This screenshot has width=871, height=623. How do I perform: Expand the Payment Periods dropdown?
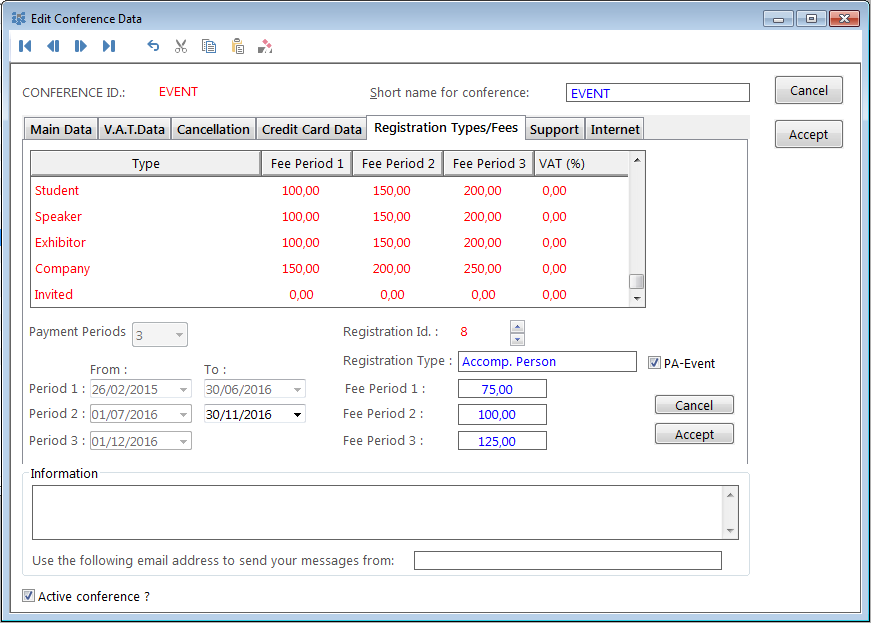pos(178,335)
